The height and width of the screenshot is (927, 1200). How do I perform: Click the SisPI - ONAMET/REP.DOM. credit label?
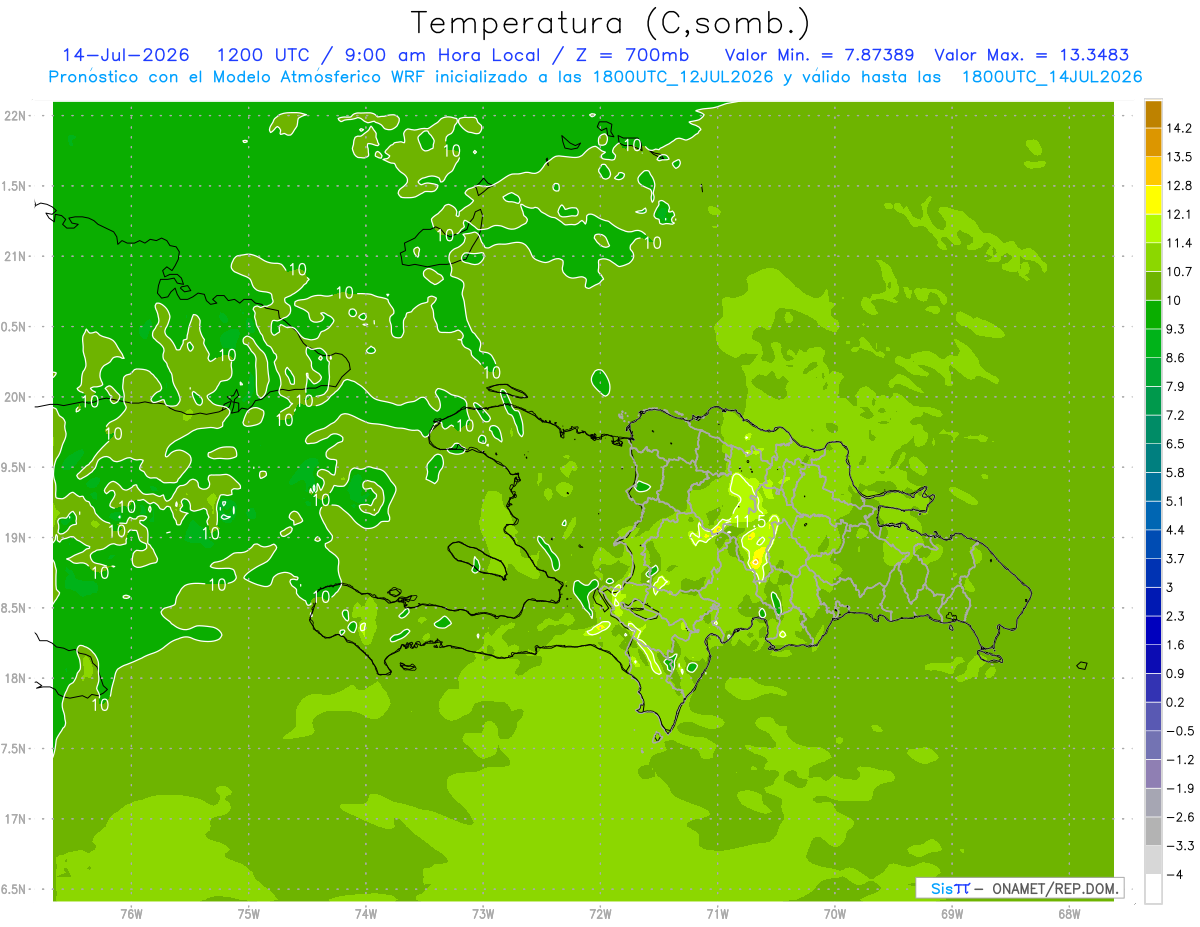1020,888
